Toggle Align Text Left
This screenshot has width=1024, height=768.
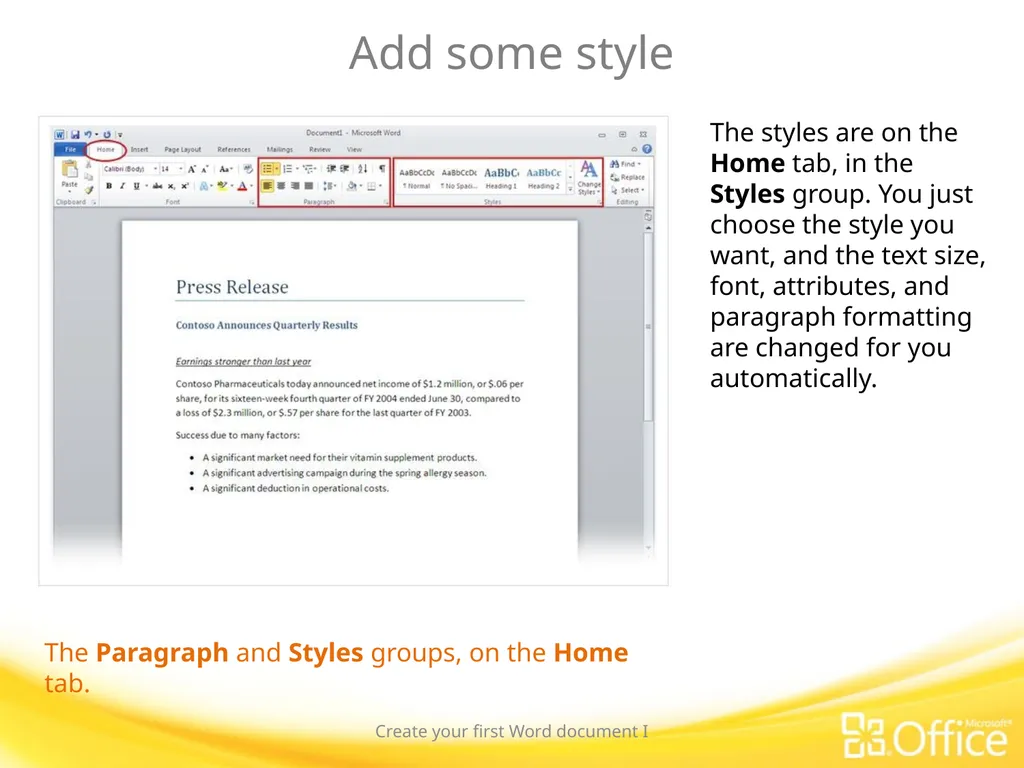(x=267, y=186)
